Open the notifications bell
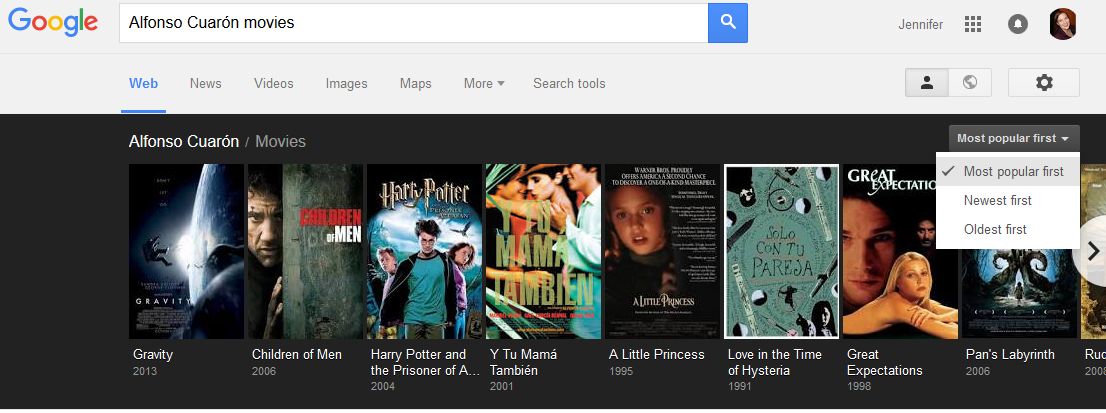 (x=1018, y=24)
